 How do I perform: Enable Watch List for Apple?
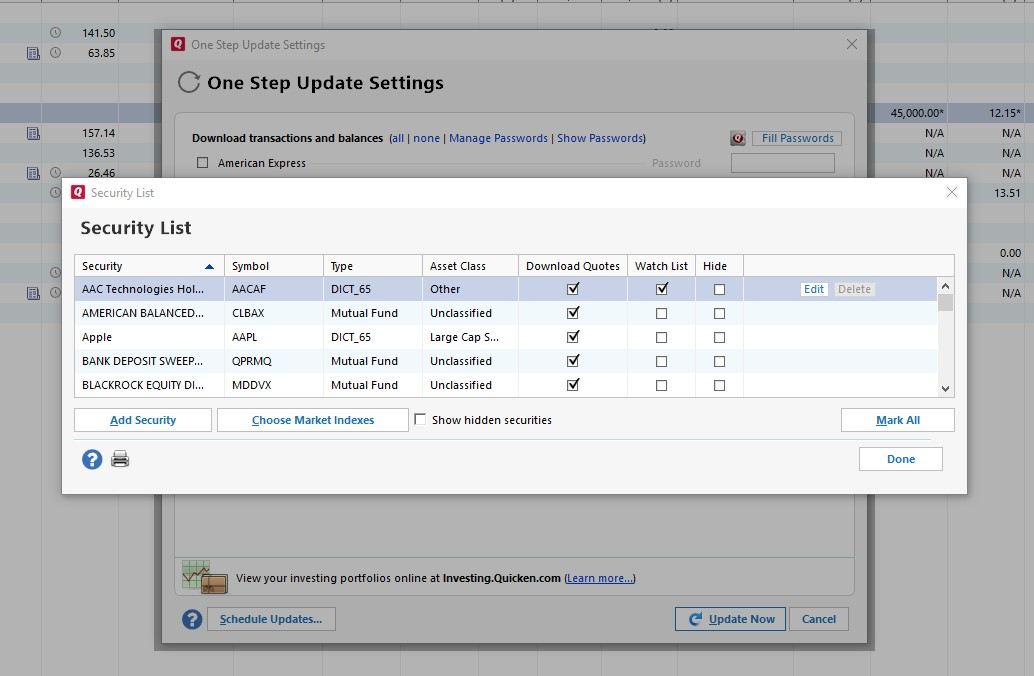661,337
